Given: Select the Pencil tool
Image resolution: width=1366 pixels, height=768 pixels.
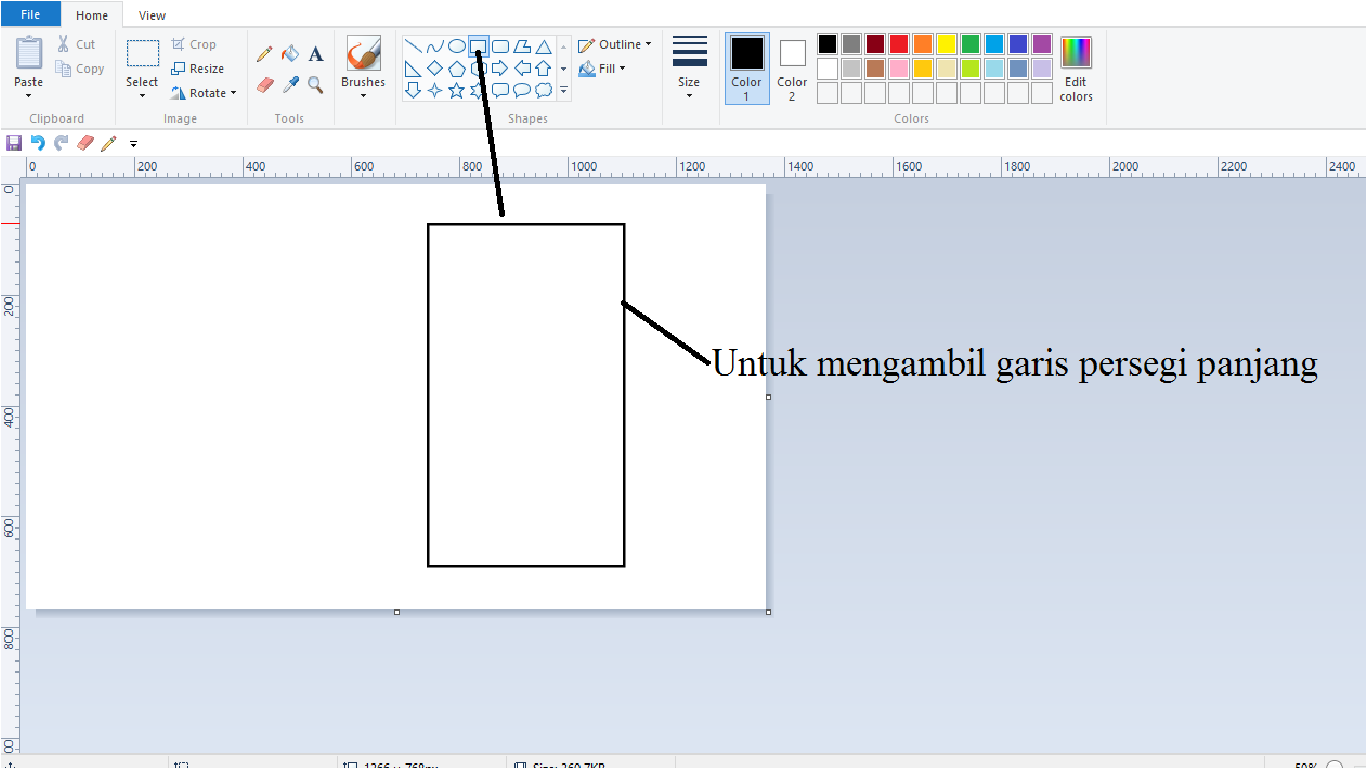Looking at the screenshot, I should tap(263, 52).
